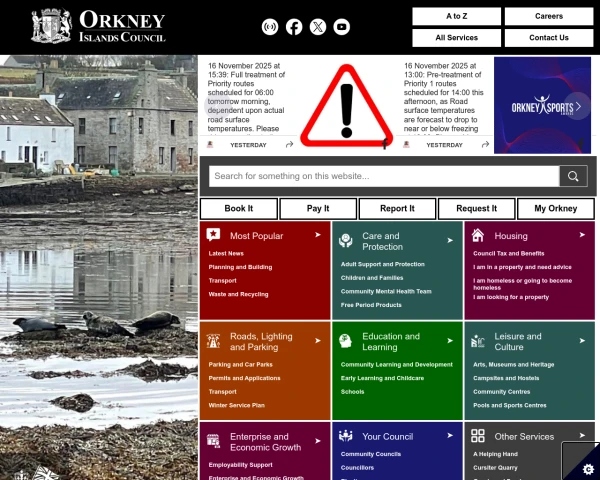Expand Roads, Lighting and Parking arrow

tap(318, 341)
